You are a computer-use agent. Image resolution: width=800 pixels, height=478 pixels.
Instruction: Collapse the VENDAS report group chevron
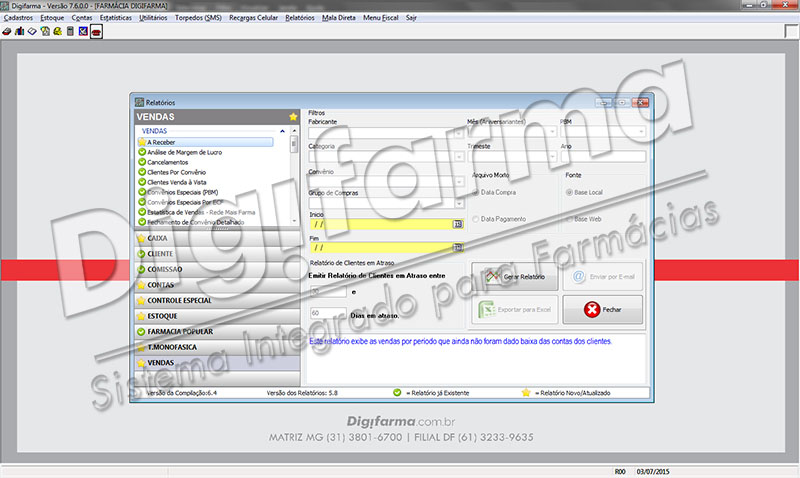tap(282, 131)
